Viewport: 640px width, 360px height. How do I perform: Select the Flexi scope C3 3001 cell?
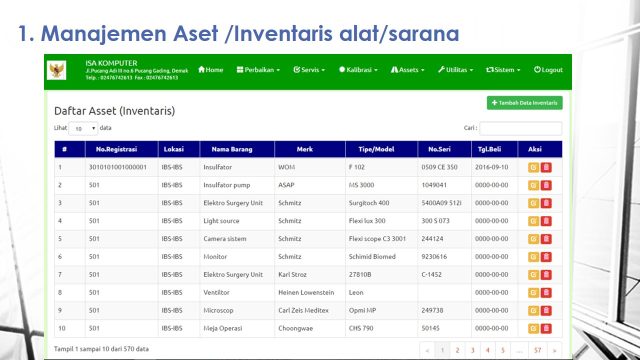click(x=377, y=239)
